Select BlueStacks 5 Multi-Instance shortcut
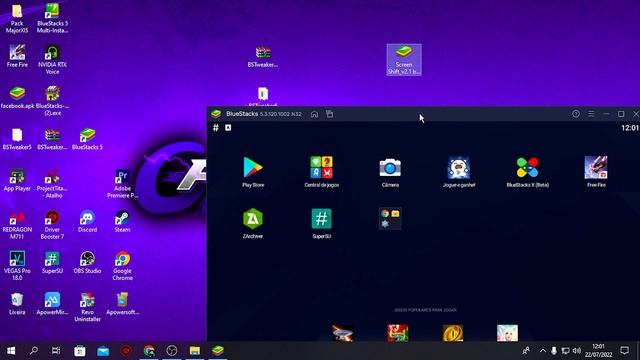The height and width of the screenshot is (360, 640). [x=52, y=19]
